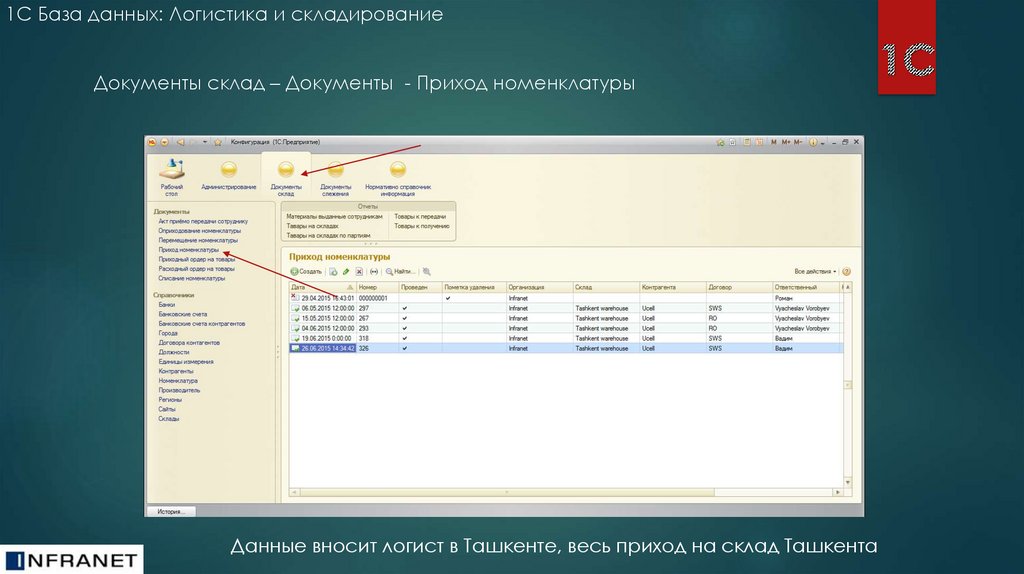The height and width of the screenshot is (574, 1024).
Task: Click the Создать button
Action: (x=306, y=271)
